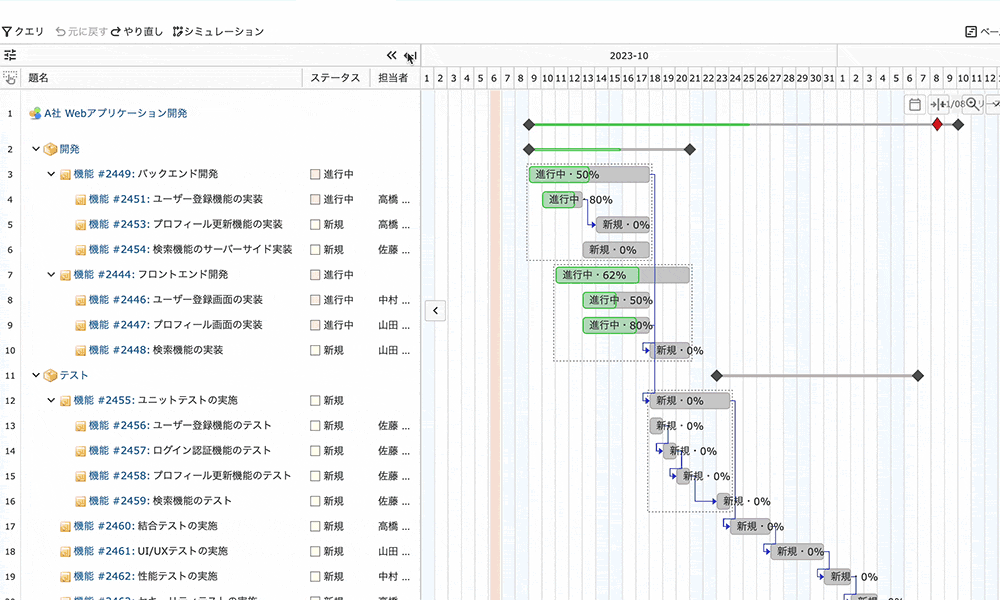Collapse the grid with the double-chevron icon
This screenshot has height=600, width=1000.
click(x=392, y=55)
